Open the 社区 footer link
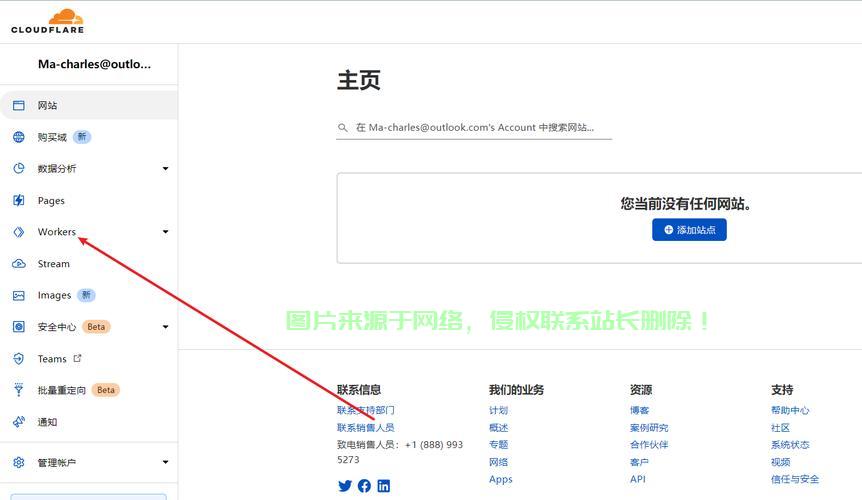This screenshot has height=500, width=862. [x=780, y=427]
